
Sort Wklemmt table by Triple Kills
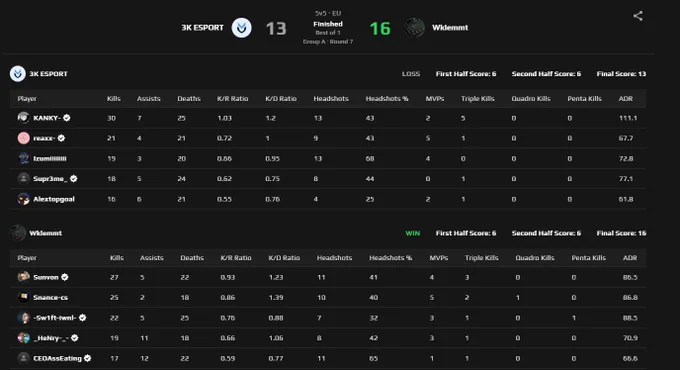481,258
